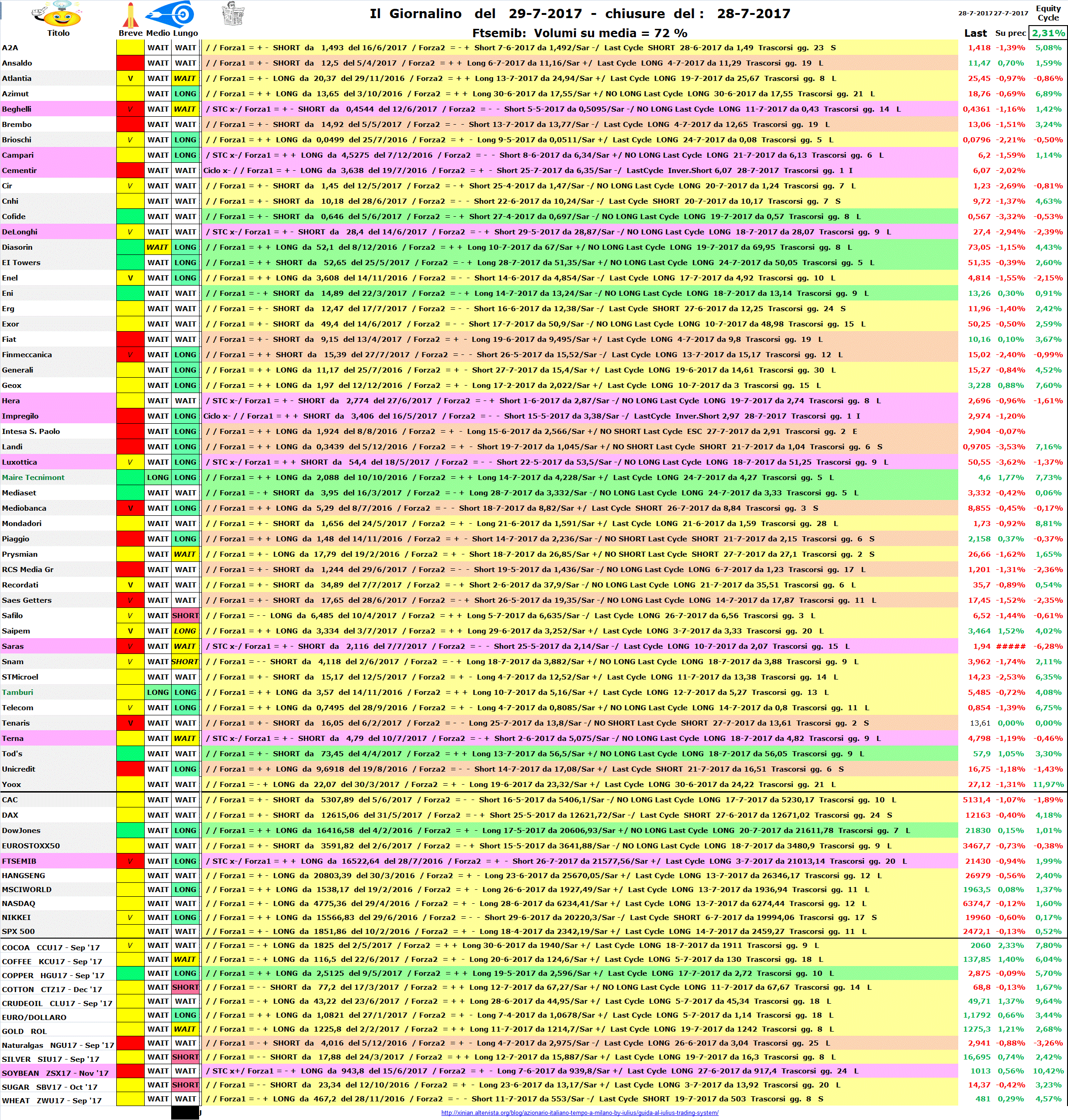Click the SPX 500 last value 2472,1
1068x1120 pixels.
977,932
